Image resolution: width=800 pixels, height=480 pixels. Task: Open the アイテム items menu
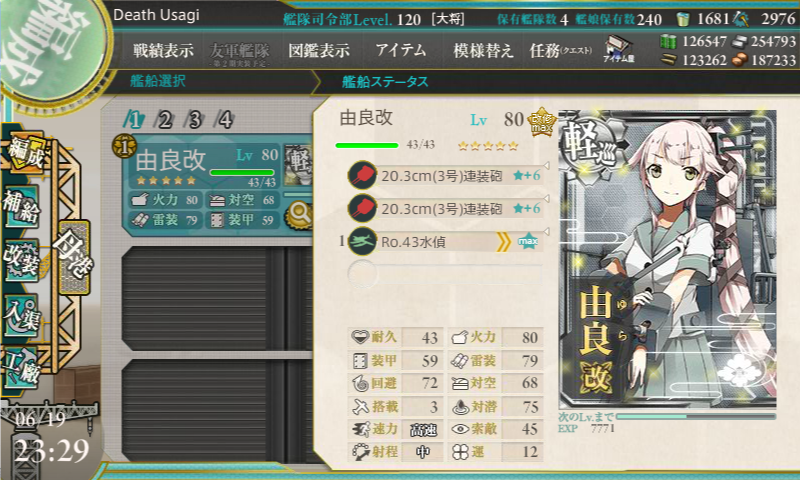tap(401, 50)
